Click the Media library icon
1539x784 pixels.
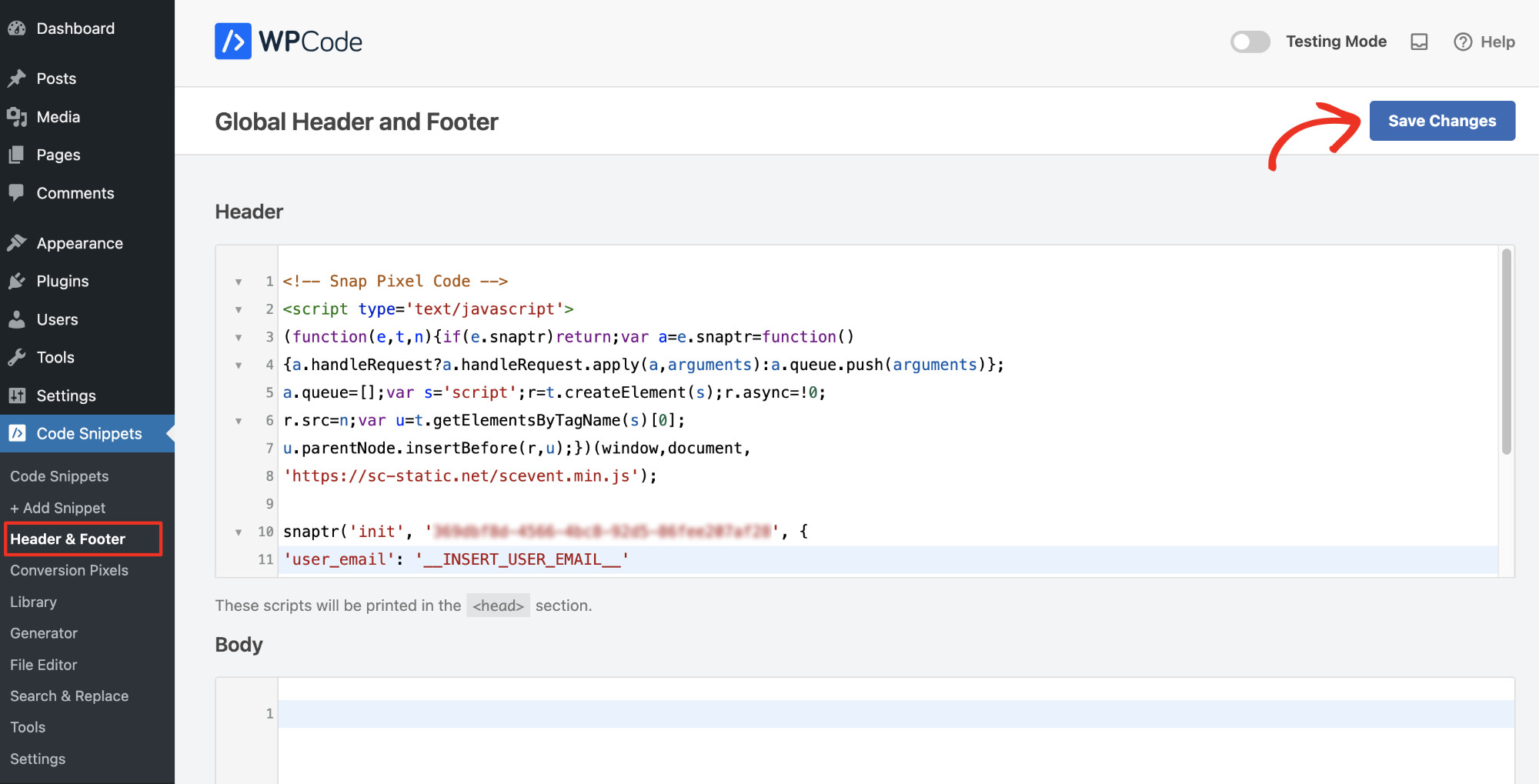tap(17, 117)
